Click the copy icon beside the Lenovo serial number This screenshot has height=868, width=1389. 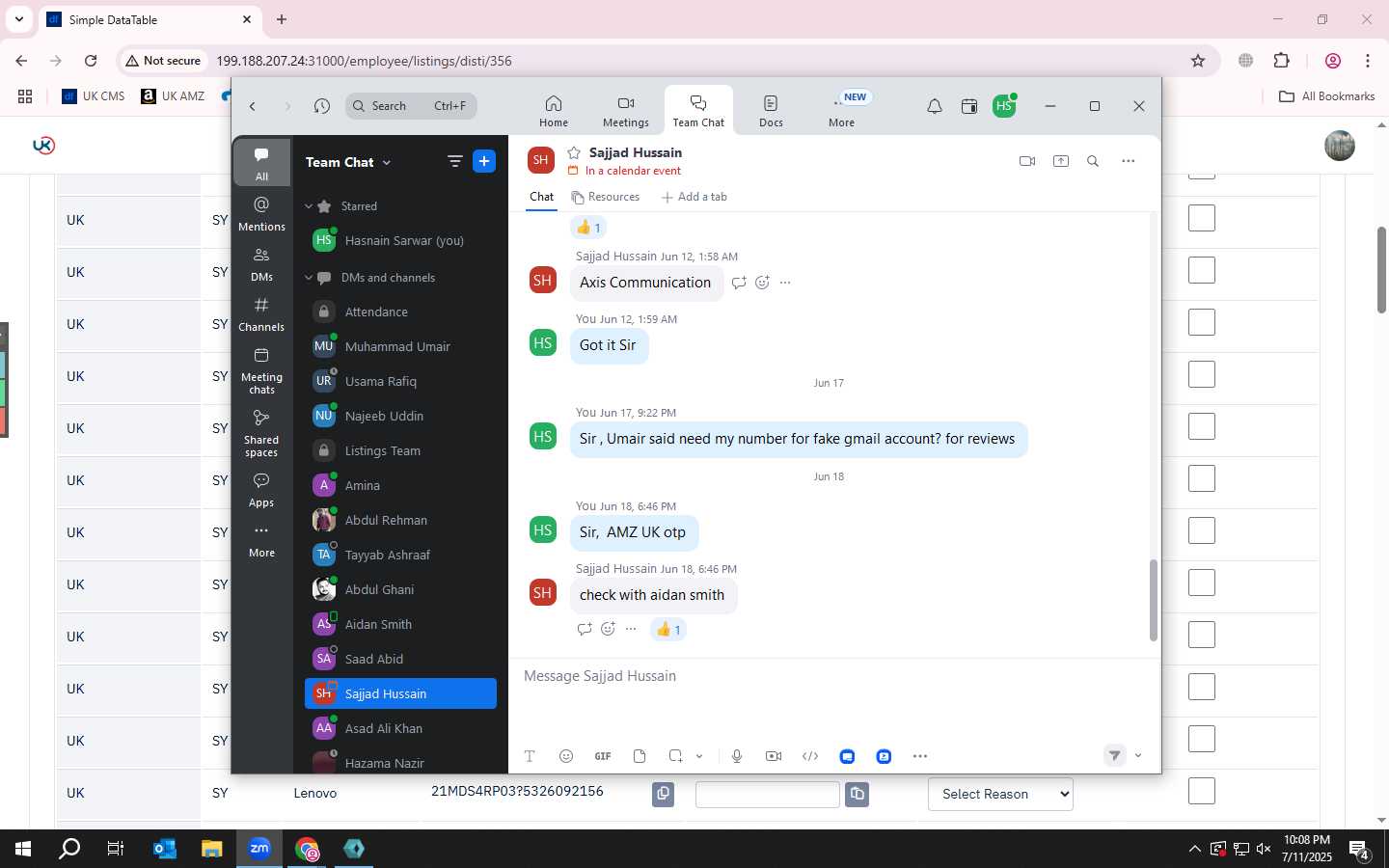pos(663,794)
